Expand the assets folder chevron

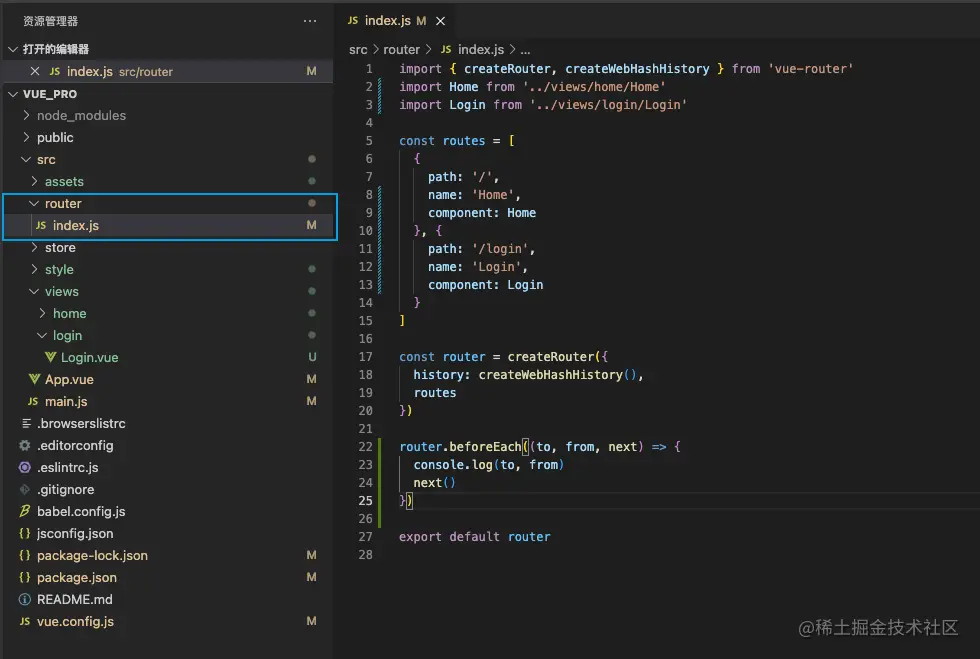pyautogui.click(x=34, y=181)
